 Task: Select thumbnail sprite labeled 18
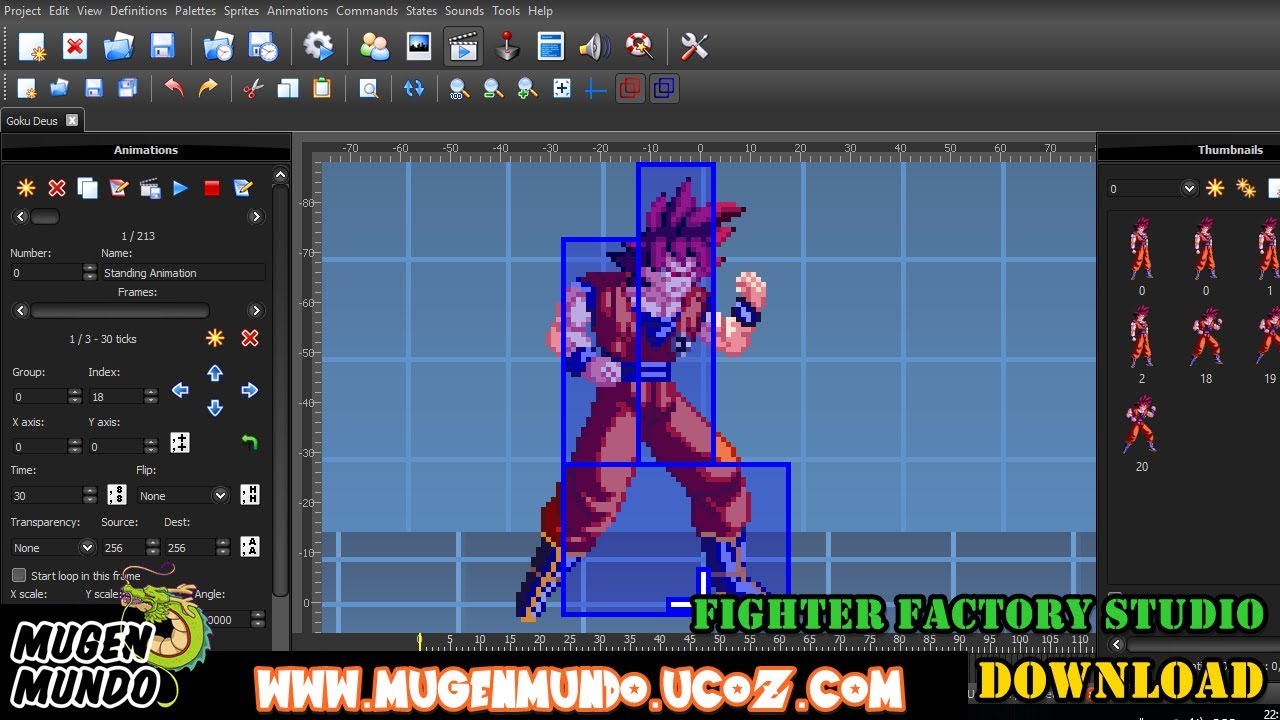(1206, 344)
